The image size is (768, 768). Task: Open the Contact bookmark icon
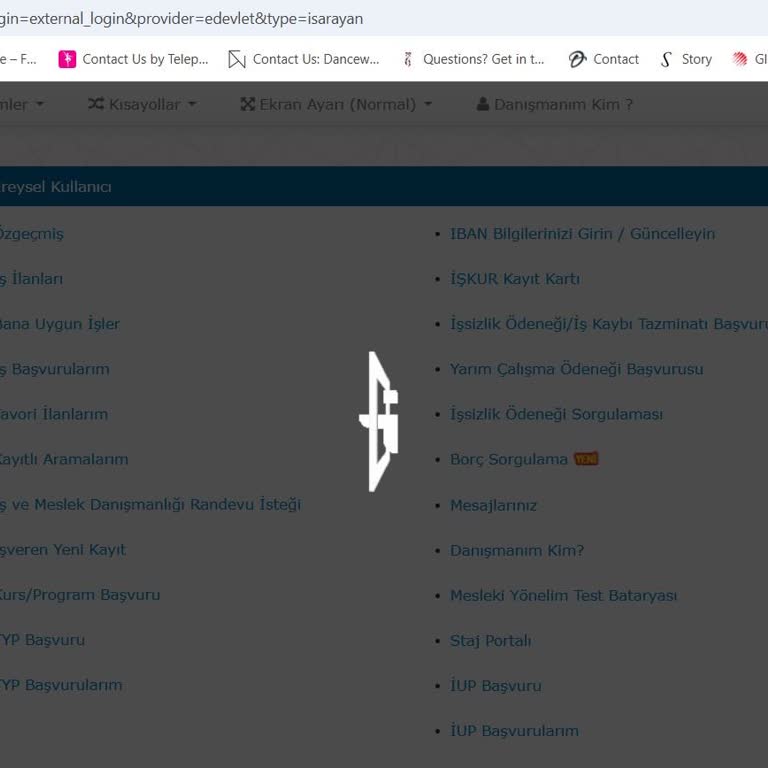click(x=577, y=59)
